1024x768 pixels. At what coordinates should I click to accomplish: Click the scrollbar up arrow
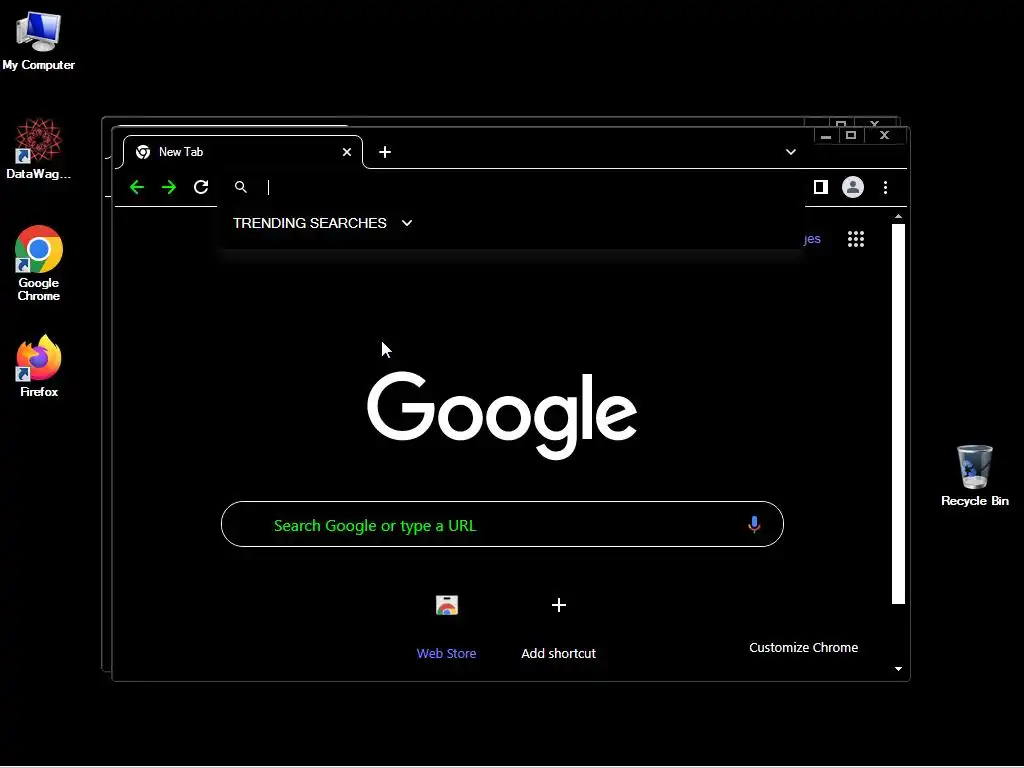(x=899, y=216)
